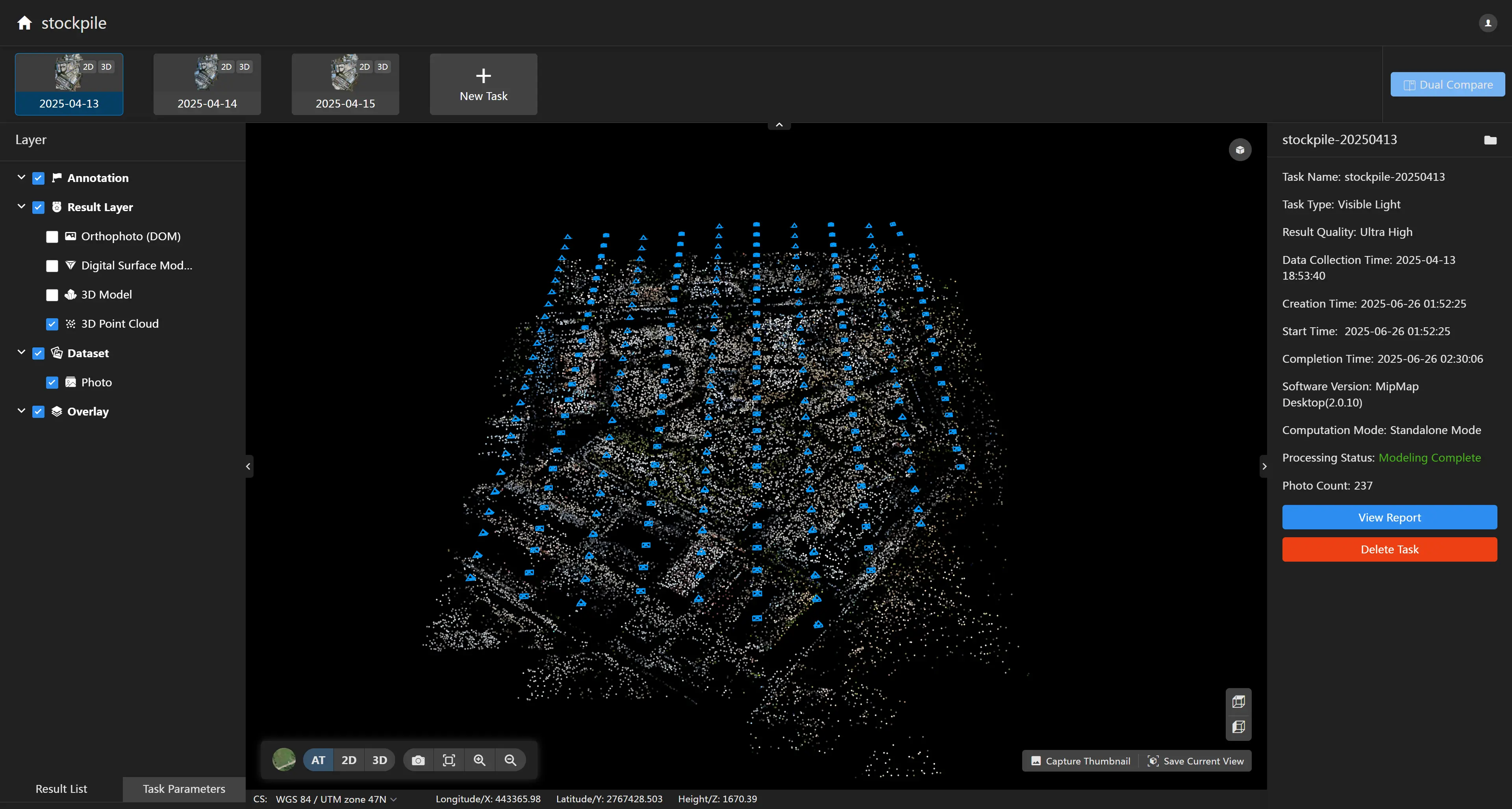The image size is (1512, 809).
Task: Click the fit-to-view frame icon
Action: (x=449, y=760)
